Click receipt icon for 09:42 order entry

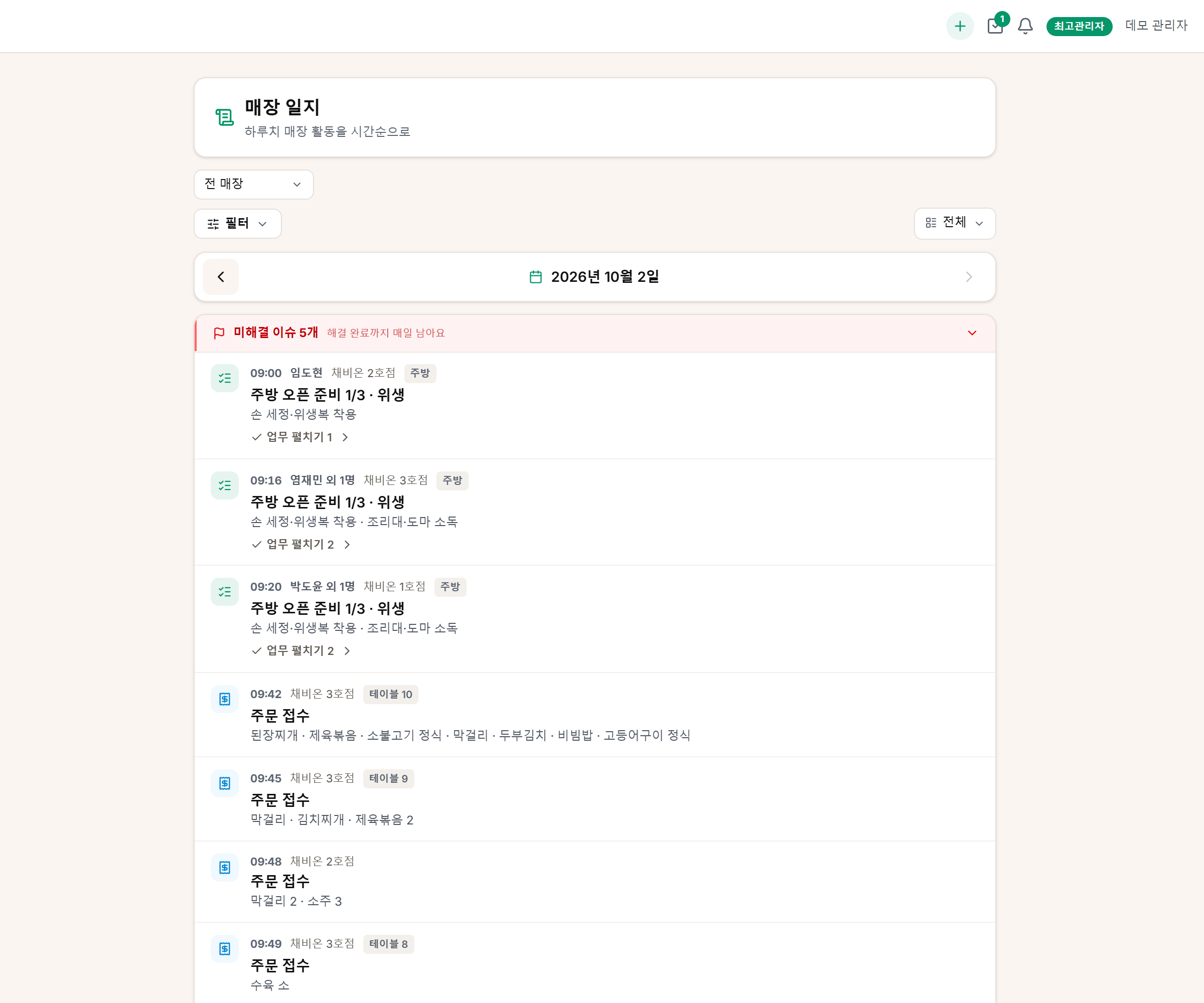225,699
